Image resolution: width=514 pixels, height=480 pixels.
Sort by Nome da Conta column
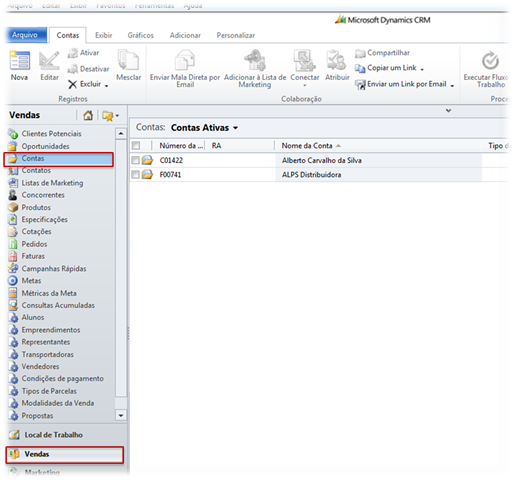click(x=307, y=146)
